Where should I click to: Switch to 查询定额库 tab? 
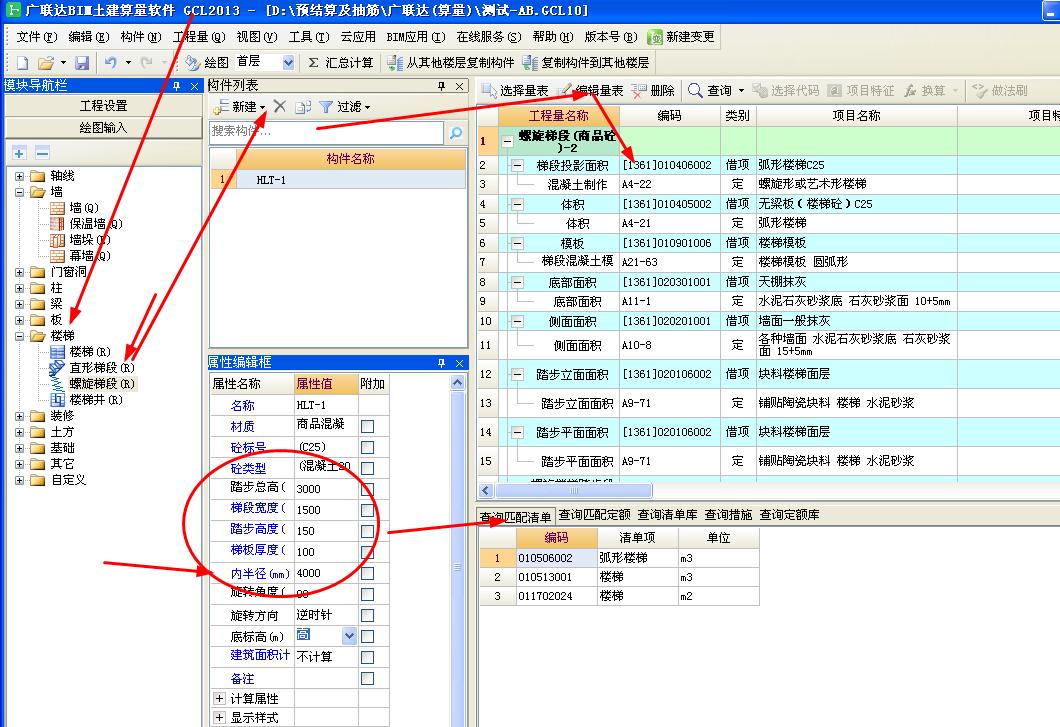click(790, 515)
